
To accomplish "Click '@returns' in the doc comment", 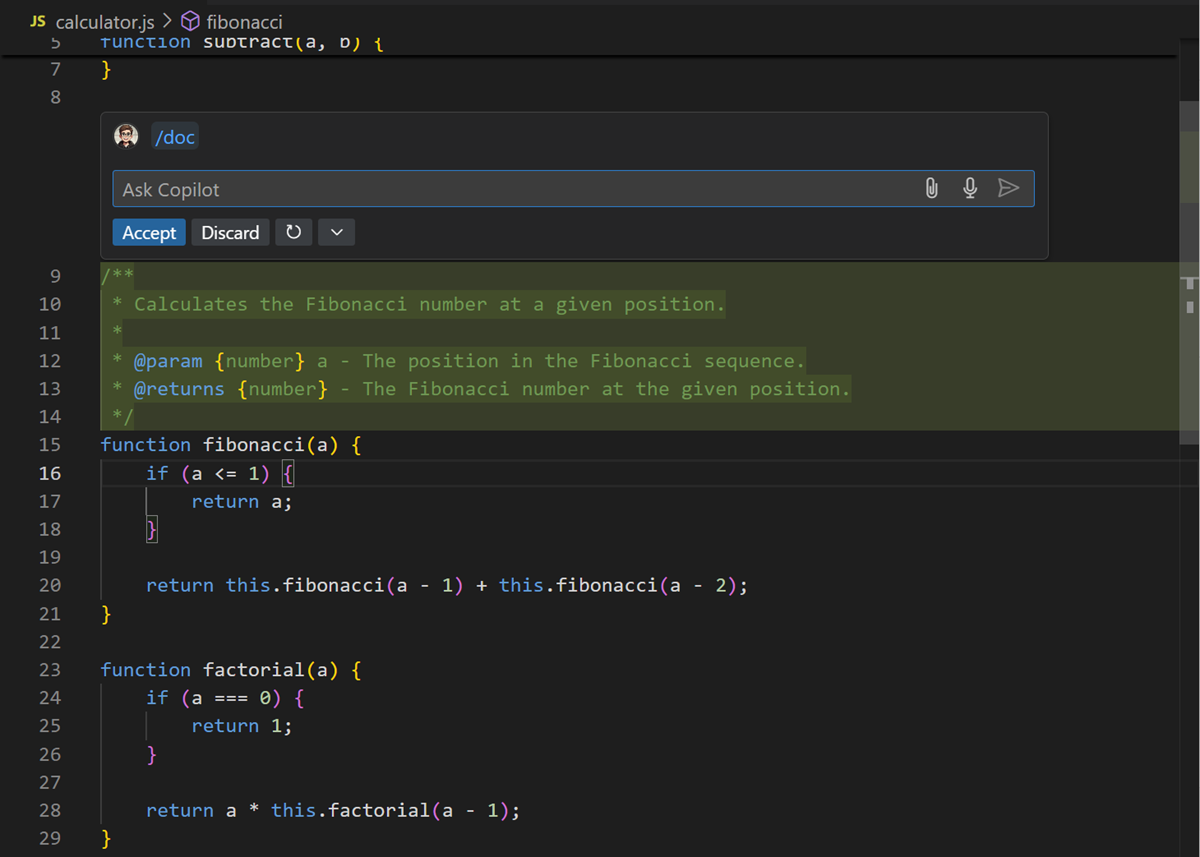I will (x=179, y=389).
